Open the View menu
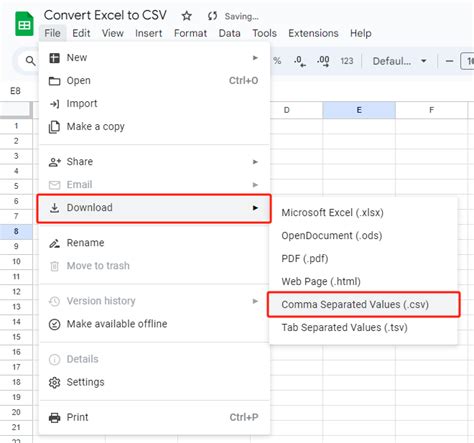Viewport: 474px width, 443px height. 113,33
